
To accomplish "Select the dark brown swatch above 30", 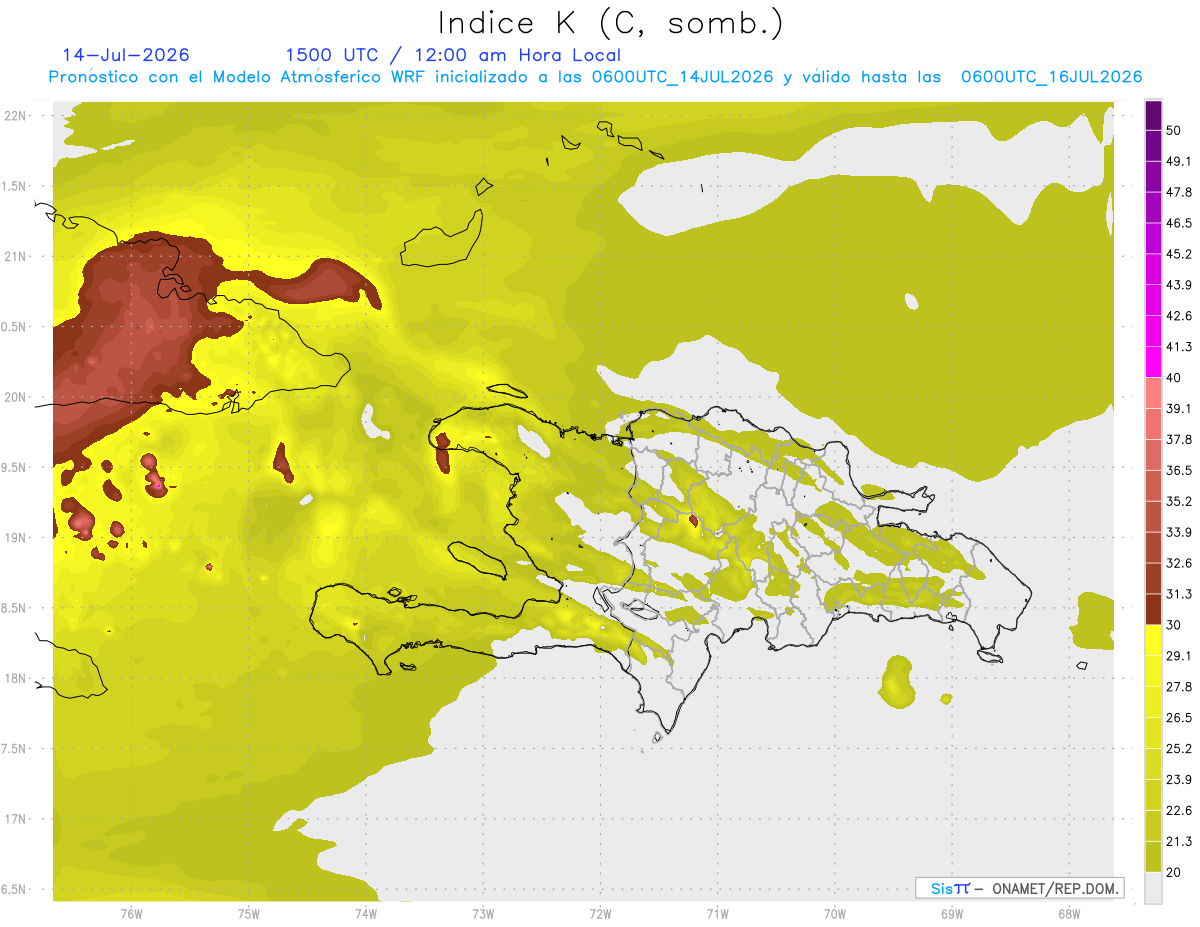I will pyautogui.click(x=1153, y=609).
